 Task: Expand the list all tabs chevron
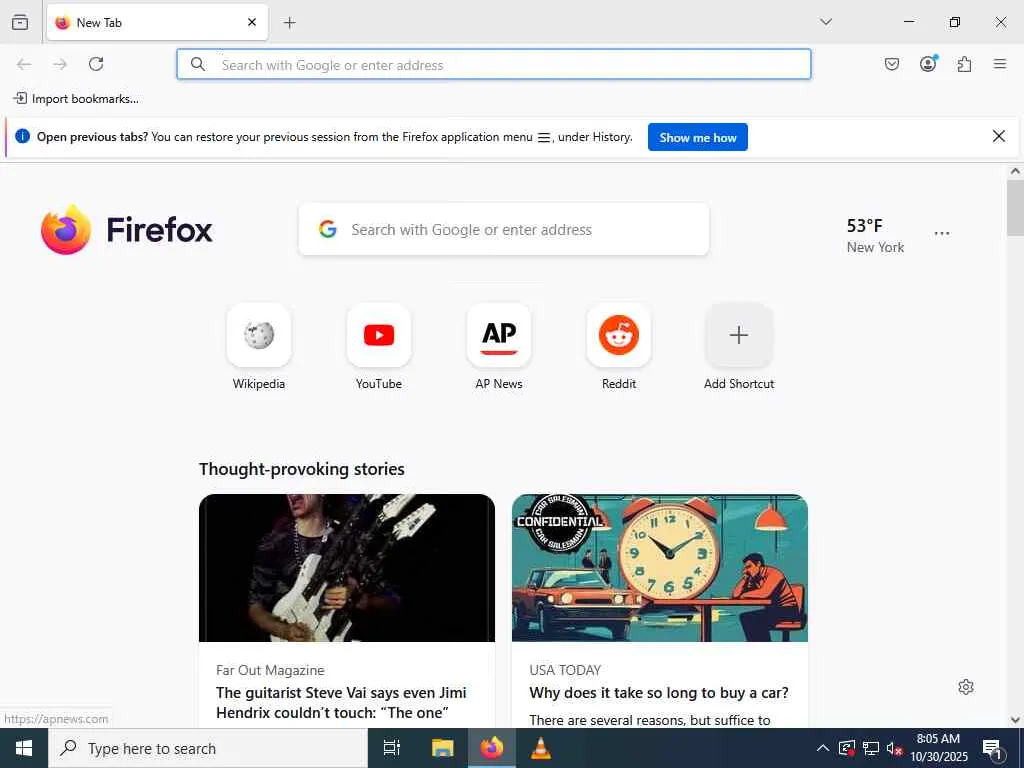click(x=826, y=22)
